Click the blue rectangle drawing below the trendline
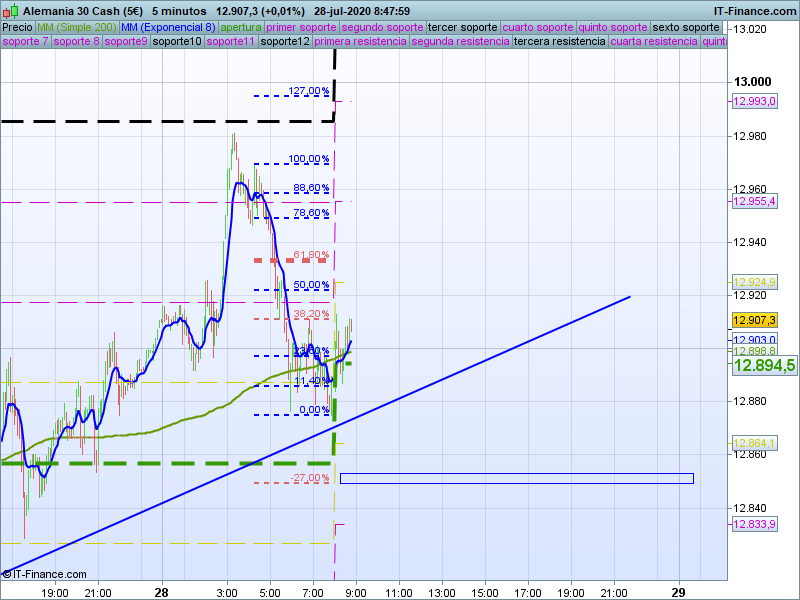The height and width of the screenshot is (600, 800). coord(516,478)
